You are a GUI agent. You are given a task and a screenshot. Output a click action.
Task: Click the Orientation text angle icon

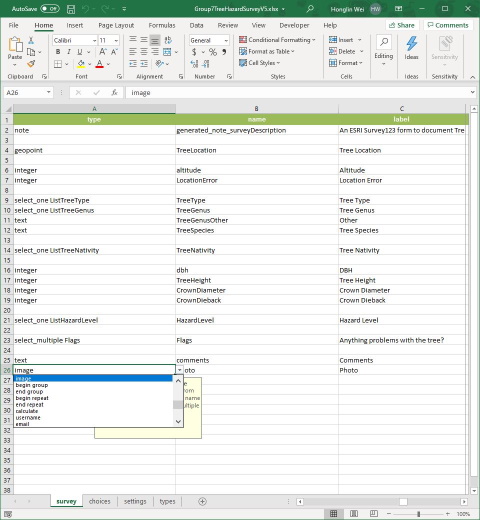[160, 63]
